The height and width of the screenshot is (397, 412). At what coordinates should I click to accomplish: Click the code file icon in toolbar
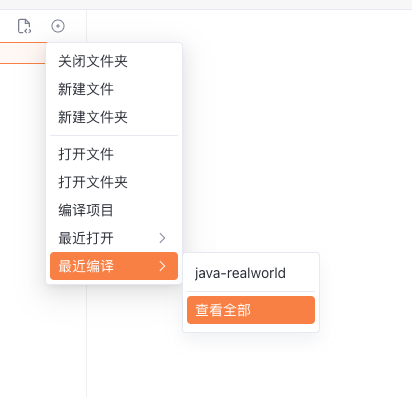click(24, 26)
